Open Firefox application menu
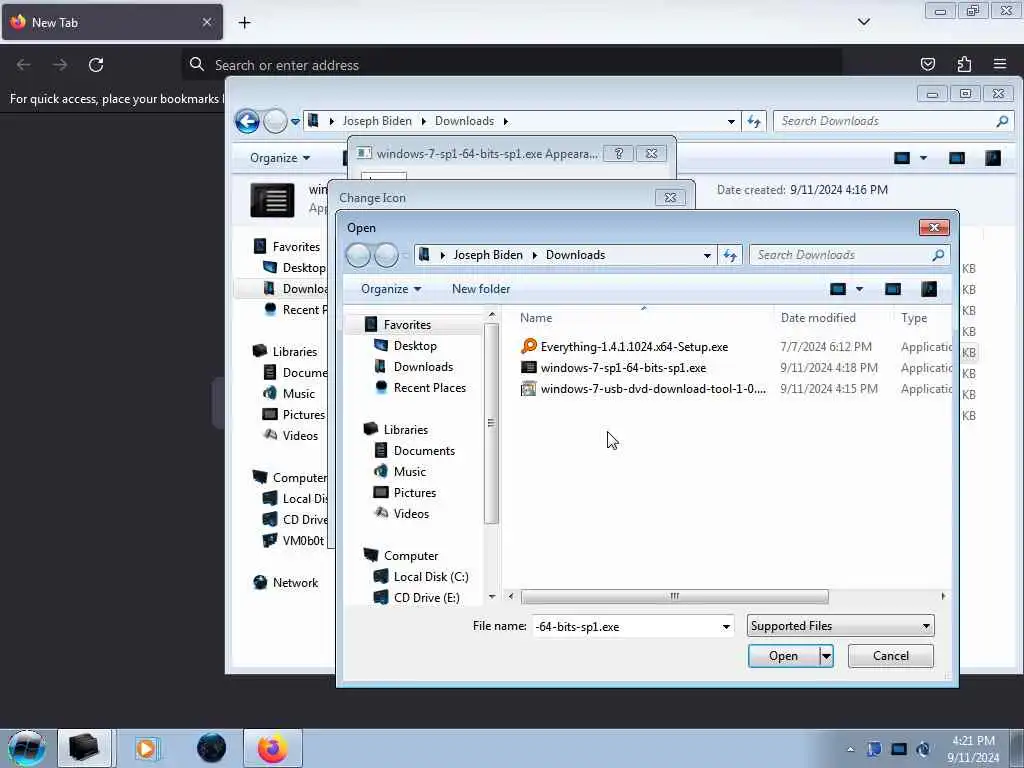This screenshot has width=1024, height=768. tap(1000, 64)
